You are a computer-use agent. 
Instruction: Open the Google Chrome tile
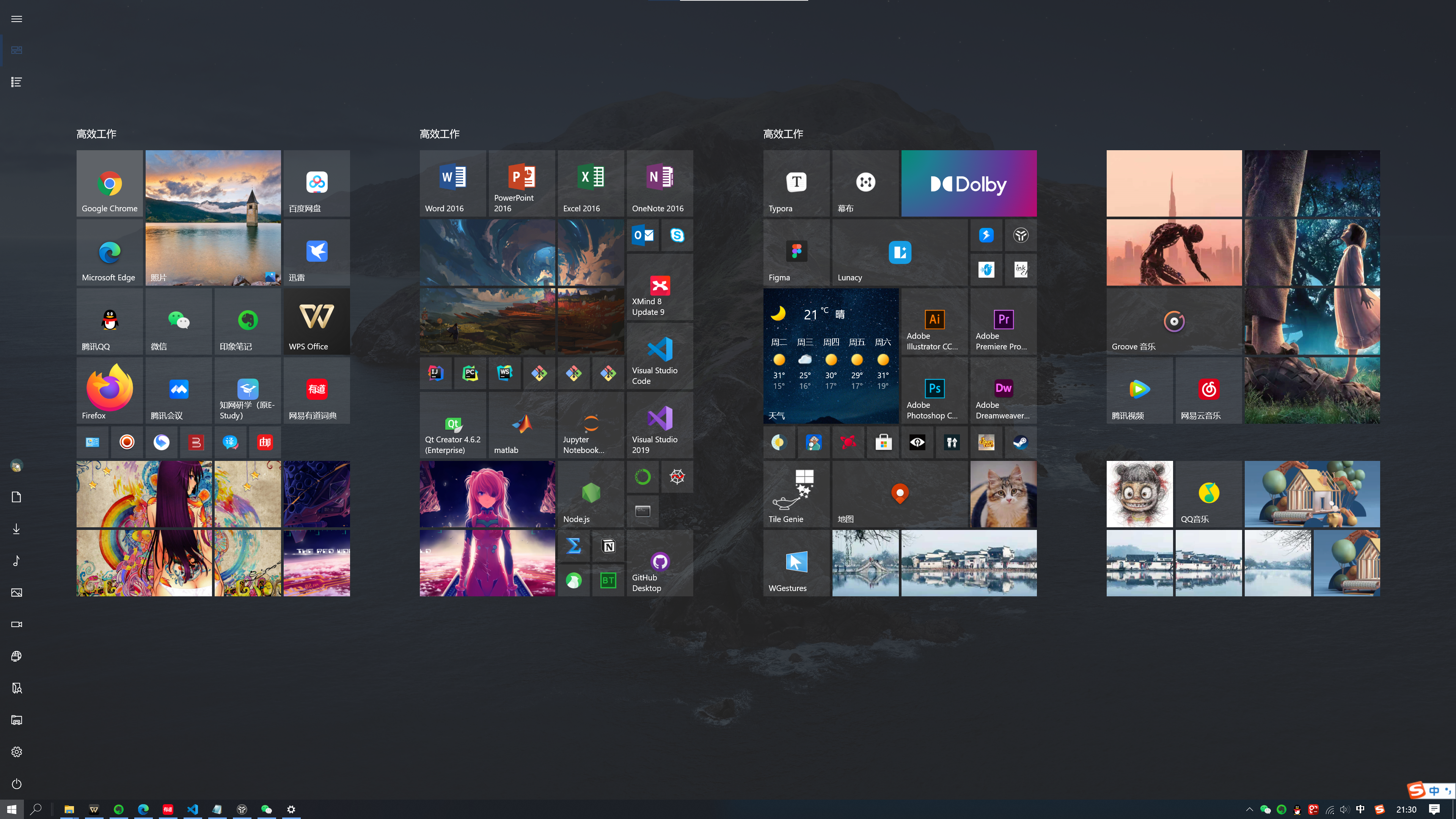(110, 183)
